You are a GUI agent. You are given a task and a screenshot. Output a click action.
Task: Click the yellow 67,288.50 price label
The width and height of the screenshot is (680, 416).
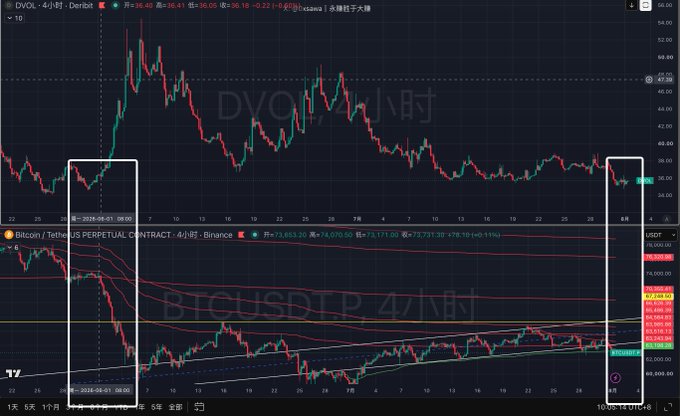pyautogui.click(x=658, y=296)
